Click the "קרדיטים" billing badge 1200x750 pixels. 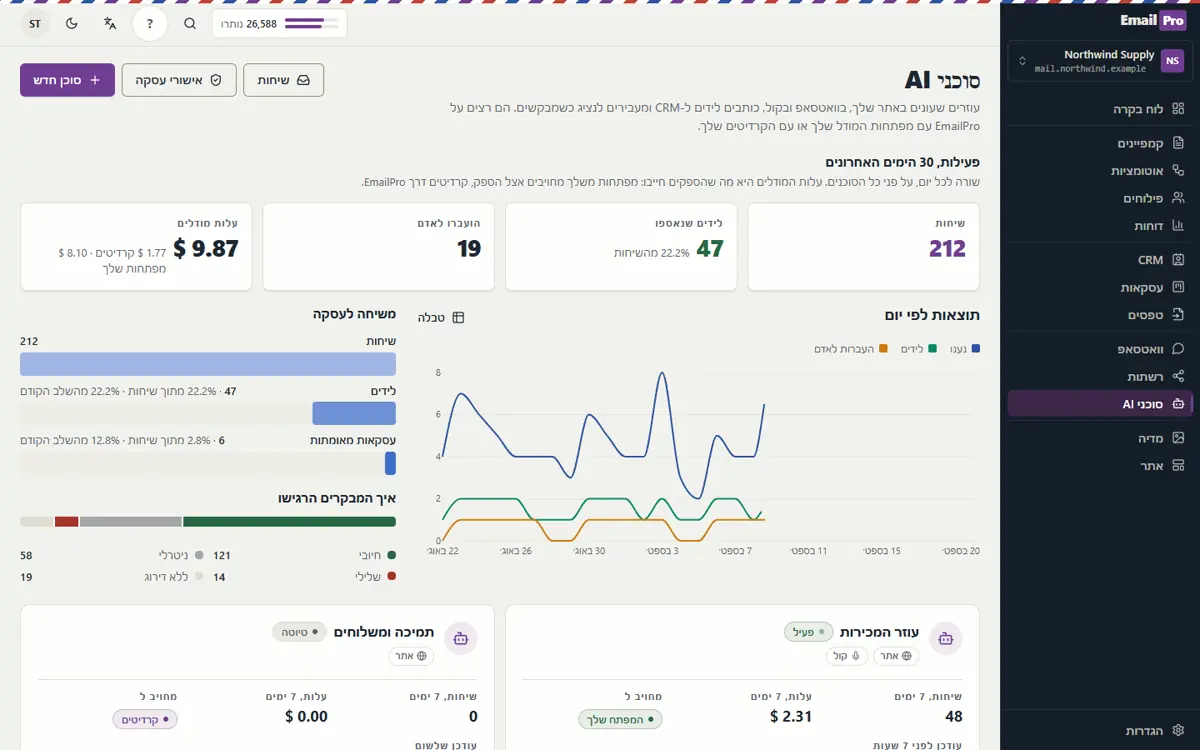[x=145, y=719]
